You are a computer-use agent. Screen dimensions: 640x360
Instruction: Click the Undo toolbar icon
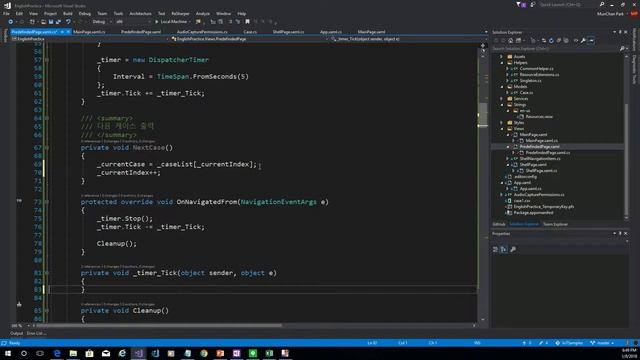pos(68,22)
